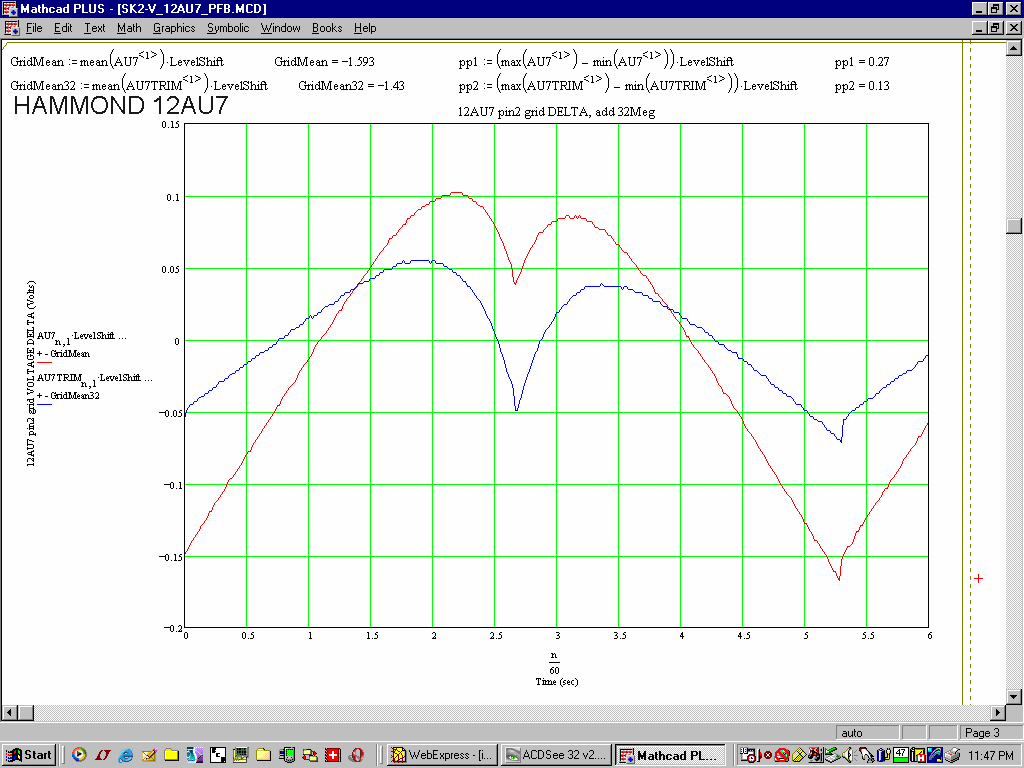This screenshot has height=768, width=1024.
Task: Click the vertical scrollbar thumb
Action: (1014, 224)
